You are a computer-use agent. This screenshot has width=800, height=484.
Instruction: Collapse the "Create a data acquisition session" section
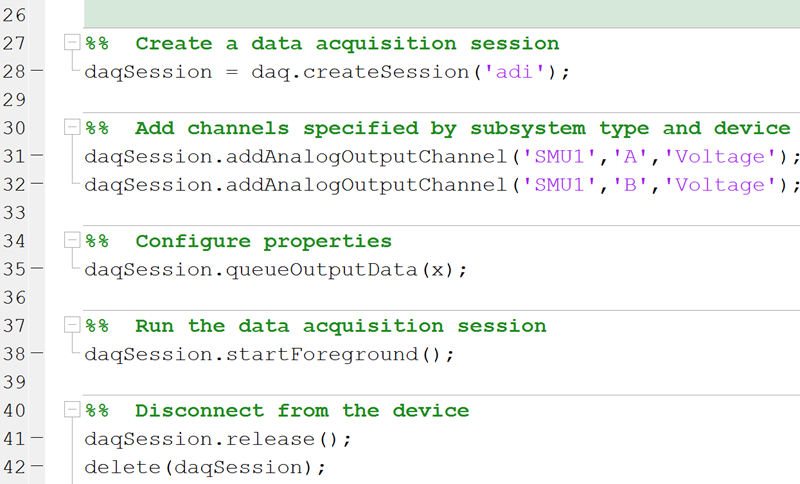point(69,43)
